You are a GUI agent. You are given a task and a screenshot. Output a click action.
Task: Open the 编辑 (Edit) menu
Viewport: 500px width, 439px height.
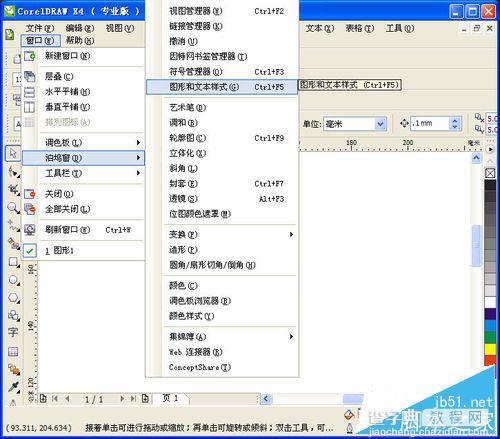(x=80, y=28)
